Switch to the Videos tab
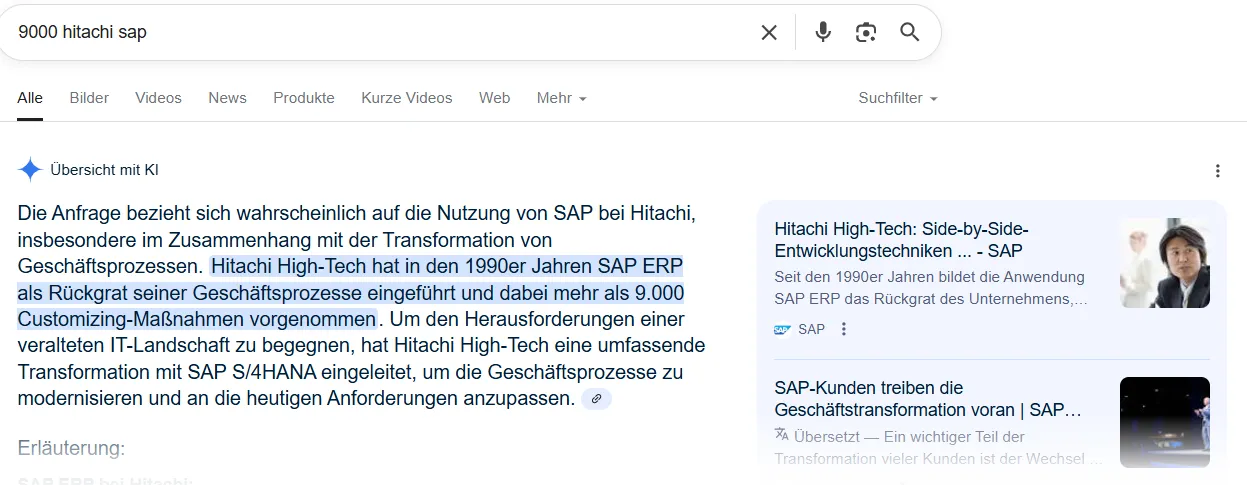The width and height of the screenshot is (1247, 485). tap(158, 98)
